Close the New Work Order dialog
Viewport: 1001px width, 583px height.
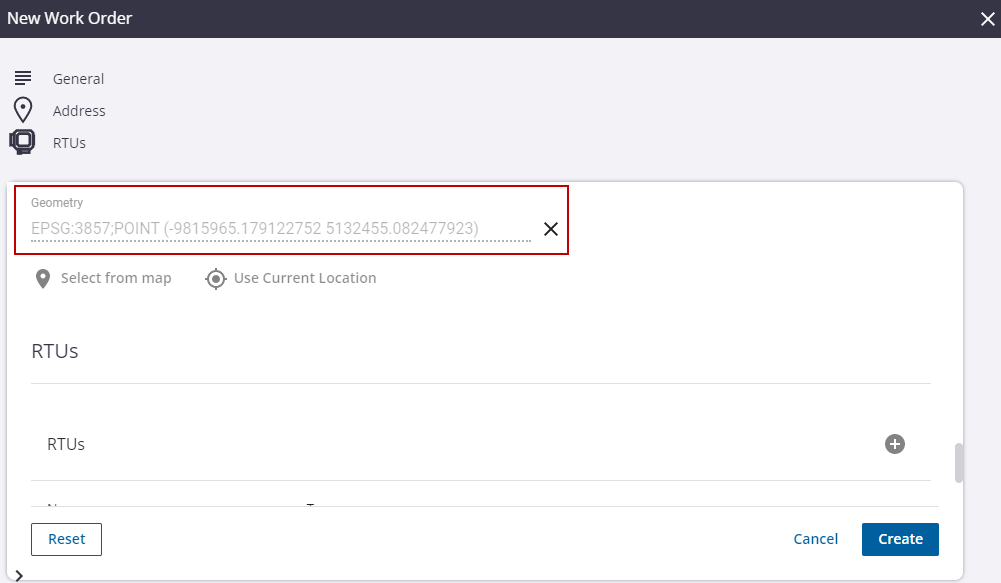click(987, 18)
